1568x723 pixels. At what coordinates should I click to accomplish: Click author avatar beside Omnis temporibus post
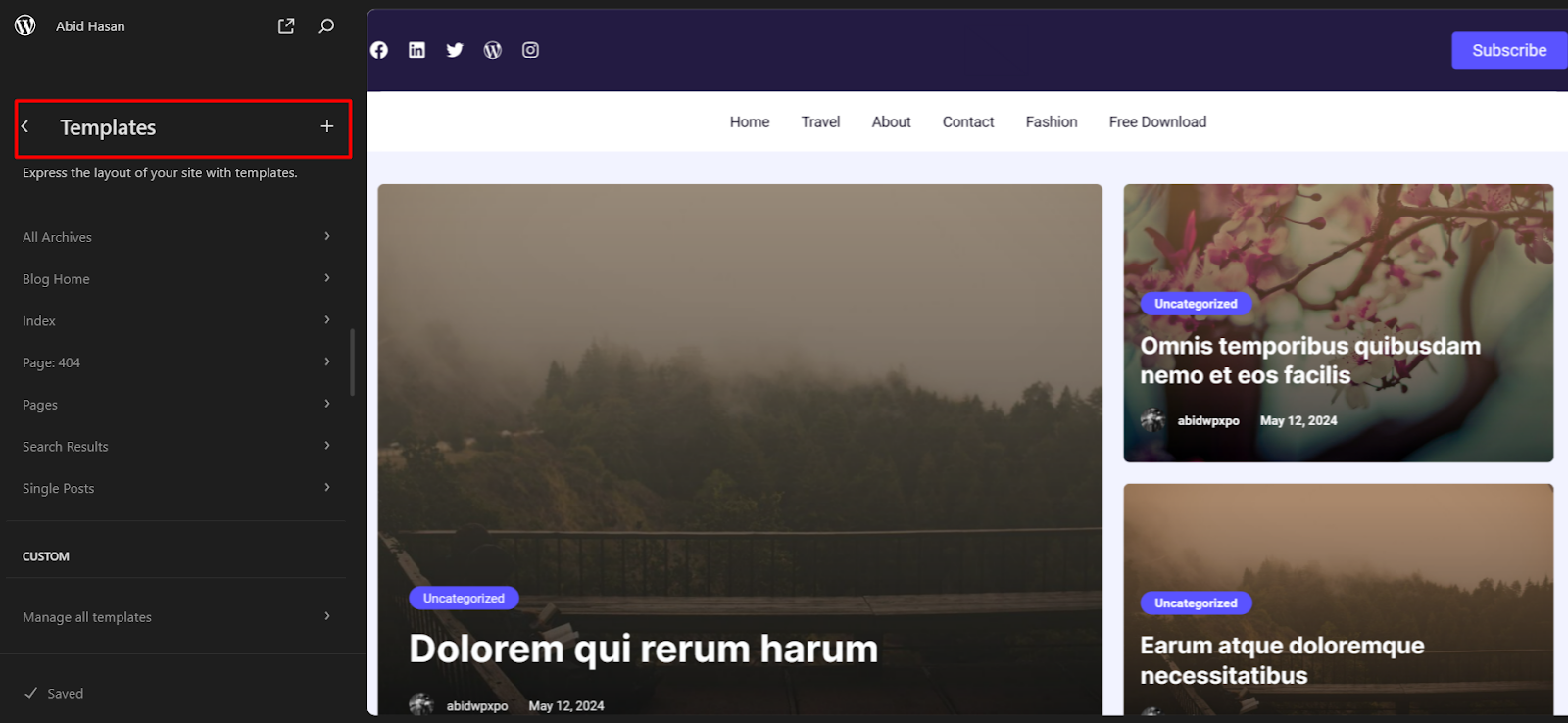tap(1152, 419)
